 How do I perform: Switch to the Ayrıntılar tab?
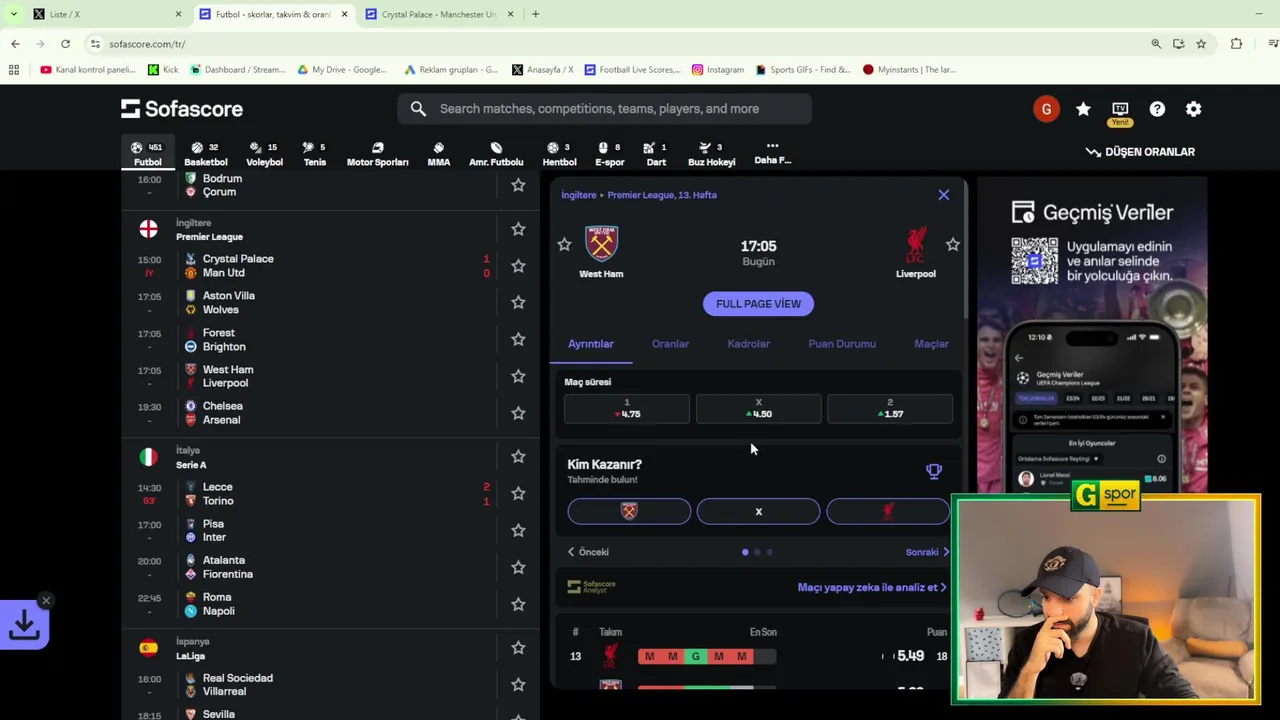(591, 344)
